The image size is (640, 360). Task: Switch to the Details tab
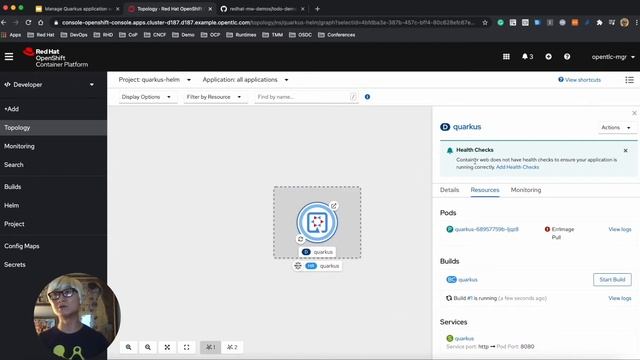[449, 190]
